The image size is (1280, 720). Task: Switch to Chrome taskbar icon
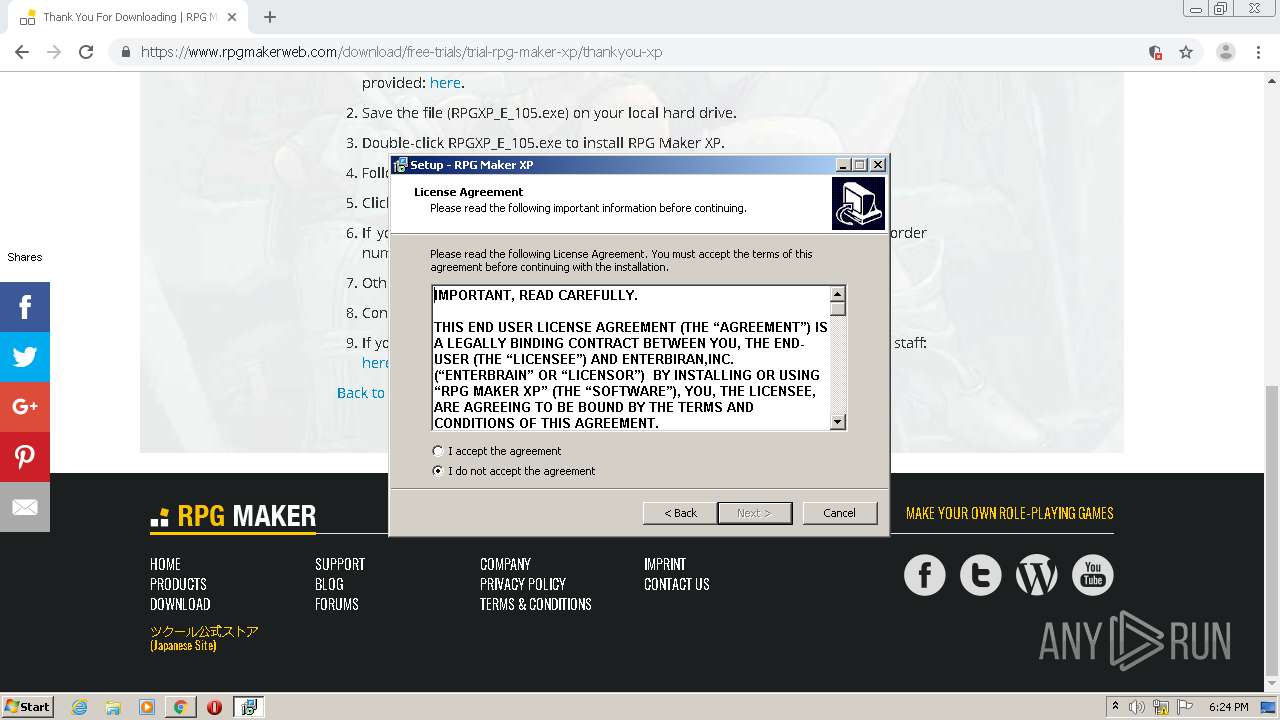(x=180, y=707)
